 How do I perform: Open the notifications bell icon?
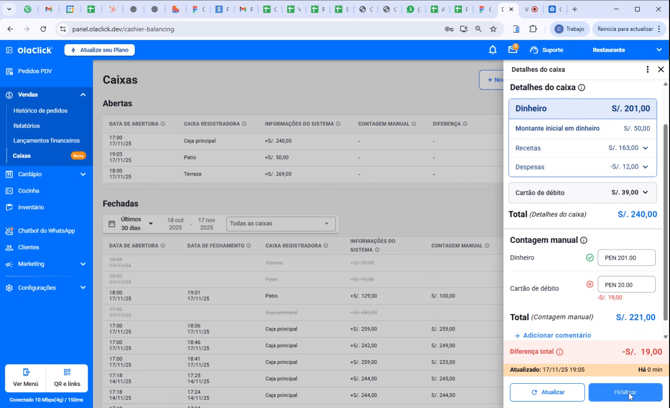pyautogui.click(x=493, y=50)
